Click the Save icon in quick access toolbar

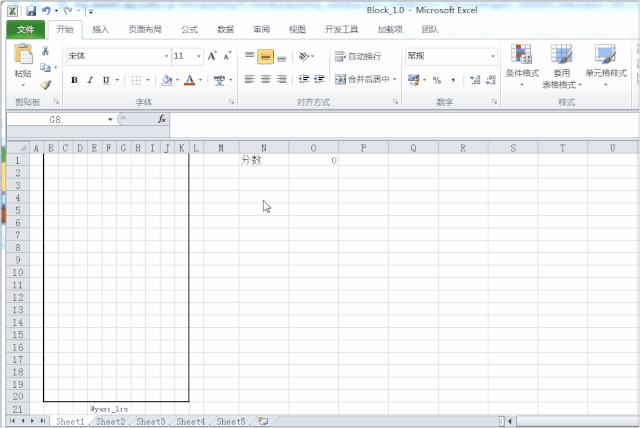pyautogui.click(x=31, y=10)
